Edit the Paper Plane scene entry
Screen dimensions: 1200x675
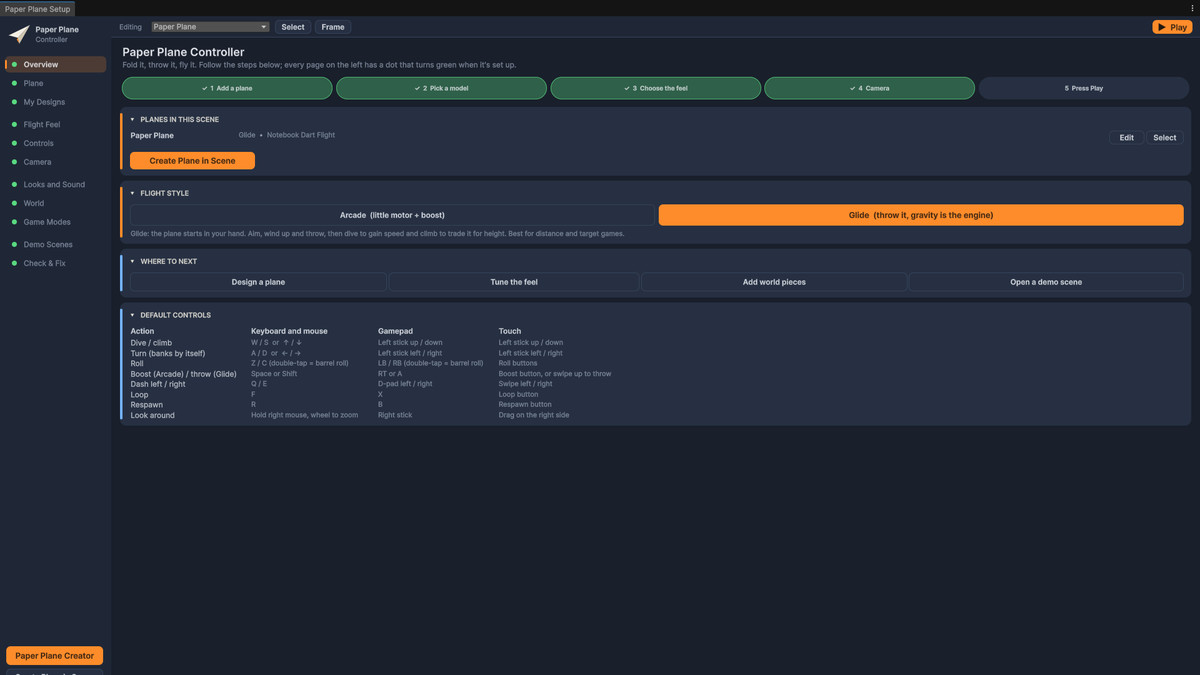(x=1126, y=138)
